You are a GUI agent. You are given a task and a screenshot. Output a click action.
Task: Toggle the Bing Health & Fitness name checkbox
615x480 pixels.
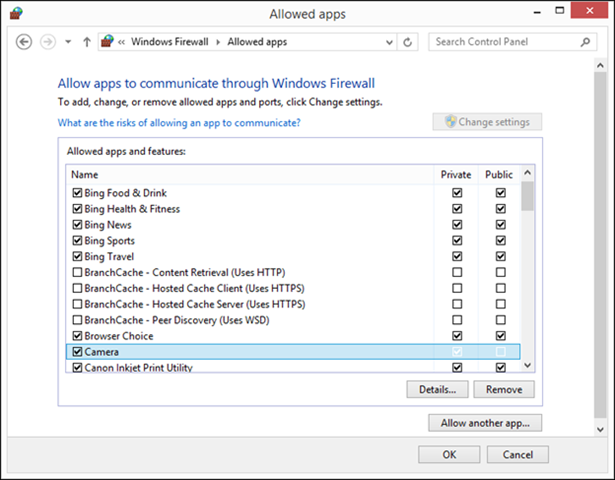point(77,209)
